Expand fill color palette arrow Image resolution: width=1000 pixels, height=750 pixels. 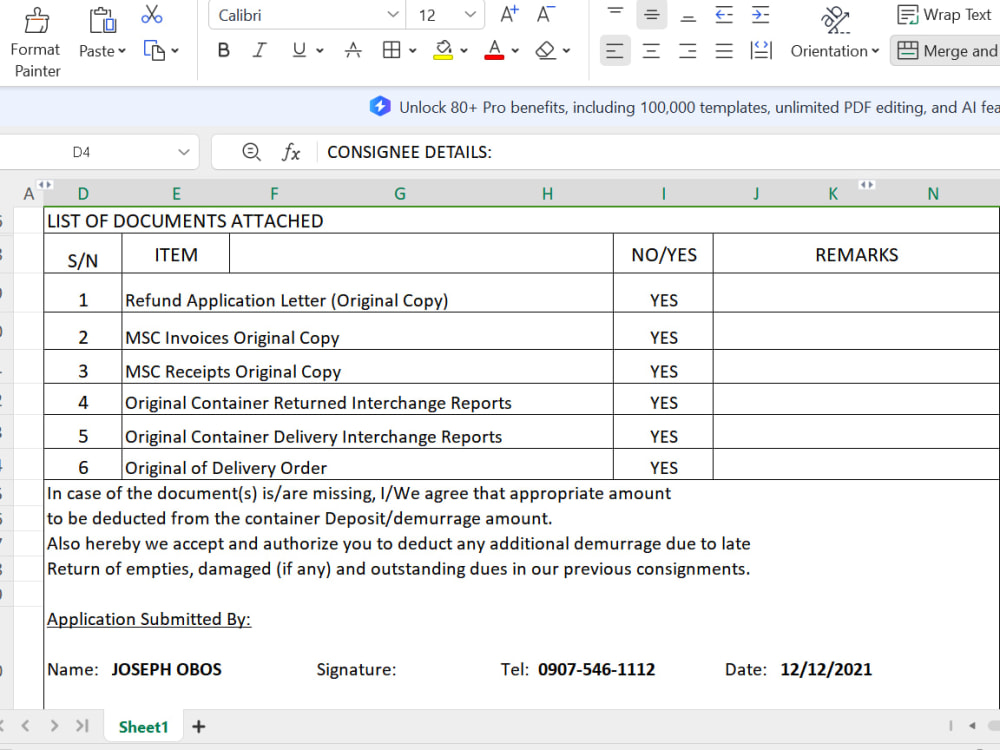click(464, 50)
